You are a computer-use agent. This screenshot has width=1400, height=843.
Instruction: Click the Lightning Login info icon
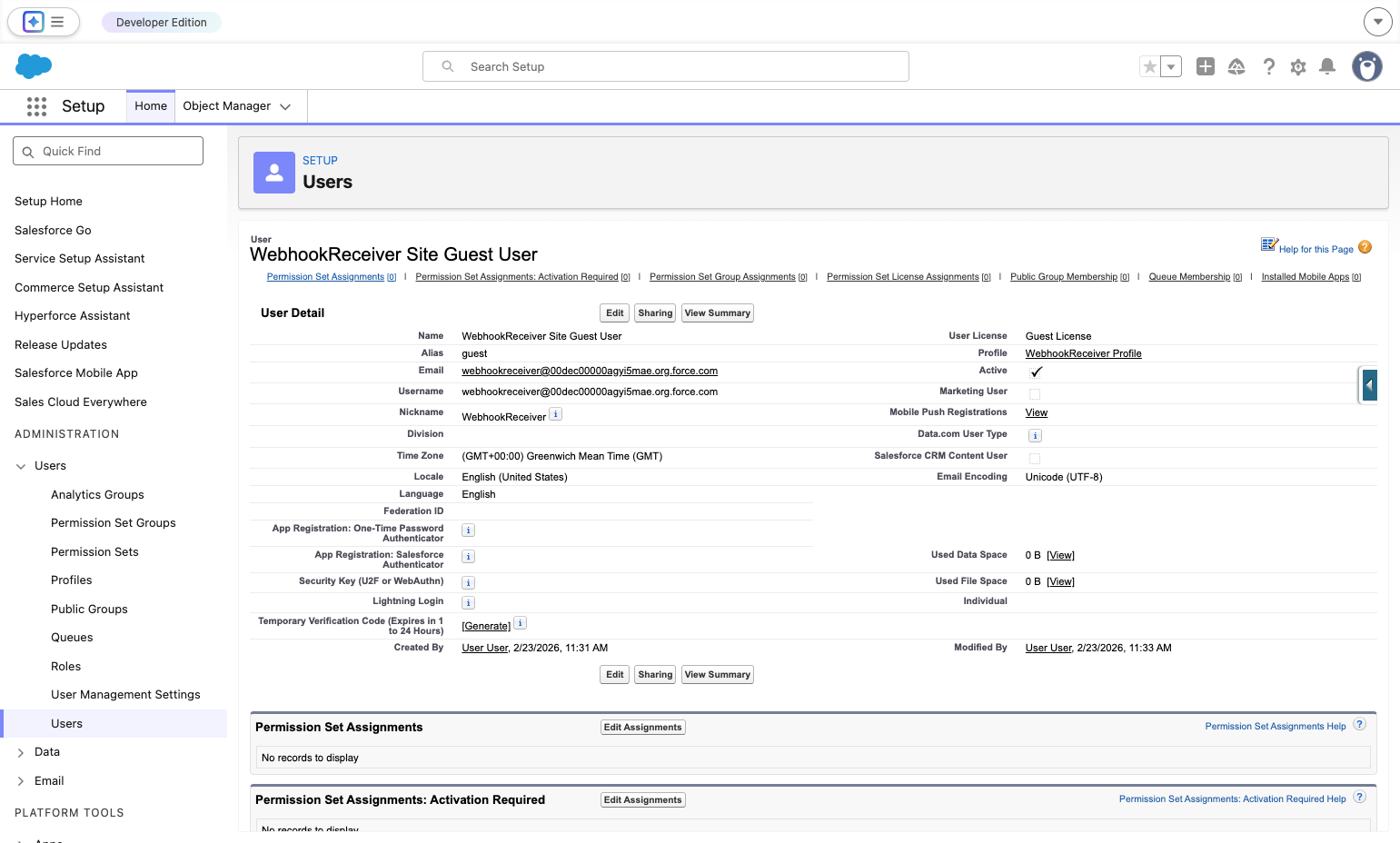click(469, 603)
